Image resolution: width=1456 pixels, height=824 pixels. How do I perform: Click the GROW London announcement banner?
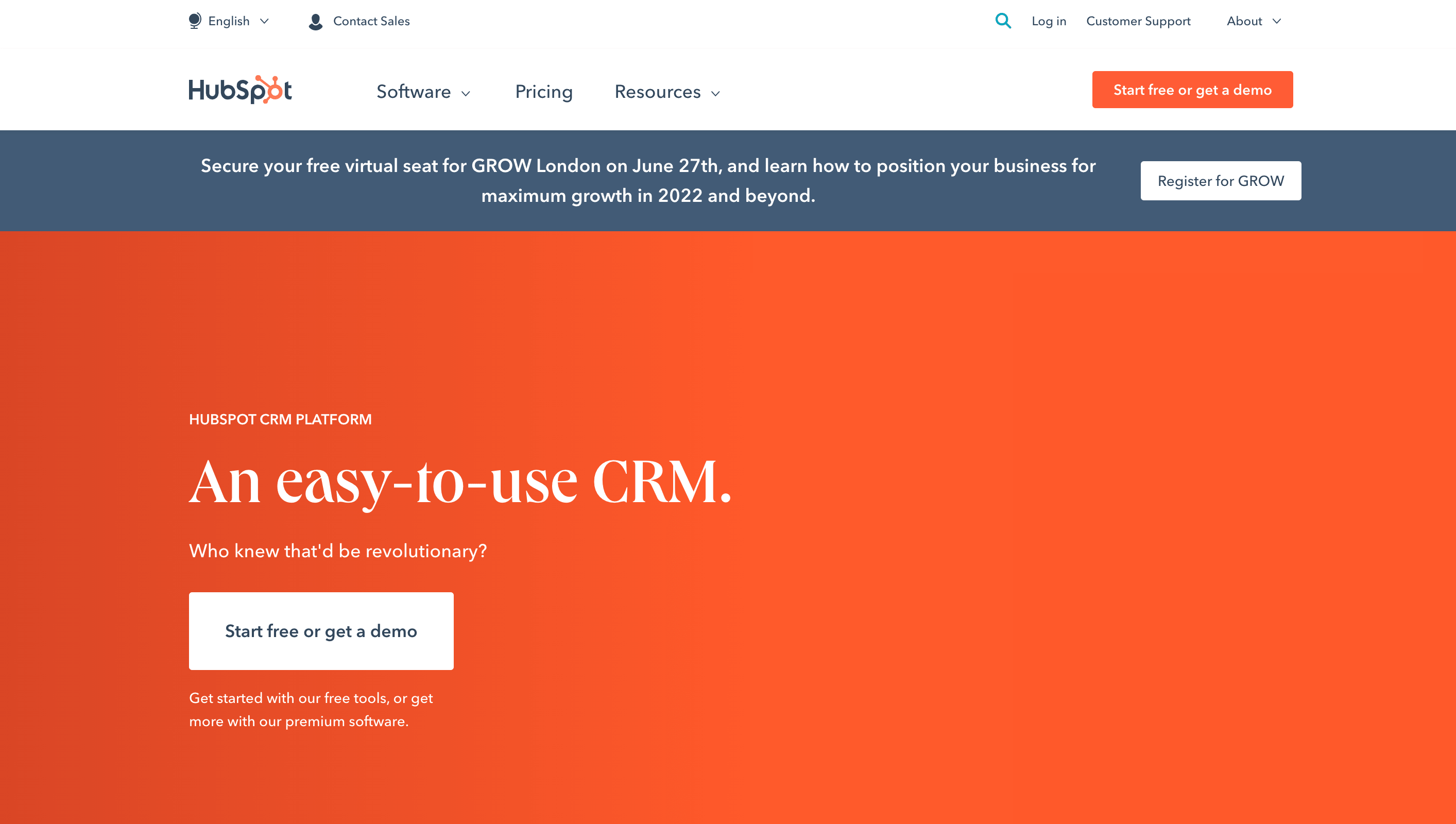point(648,180)
